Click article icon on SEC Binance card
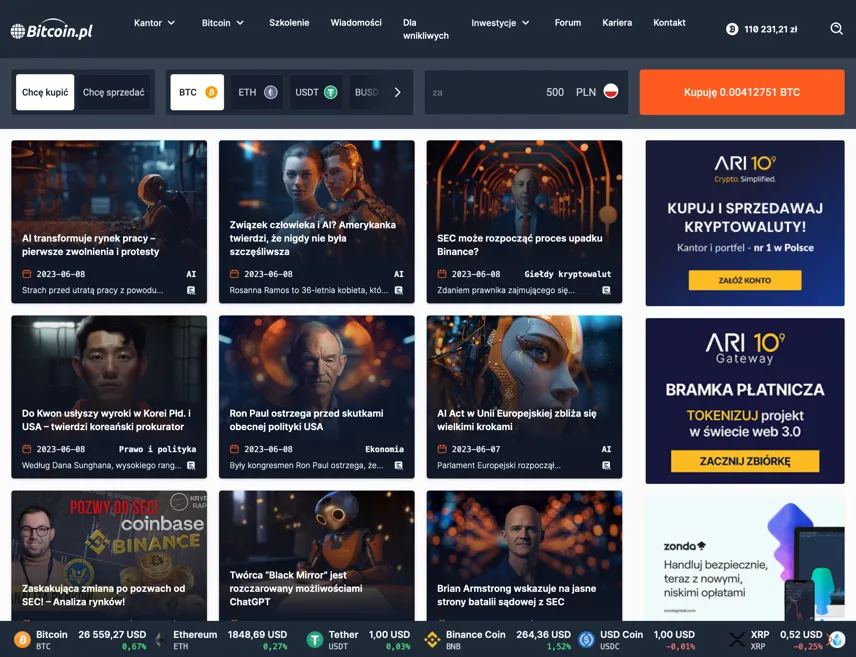856x657 pixels. point(606,290)
